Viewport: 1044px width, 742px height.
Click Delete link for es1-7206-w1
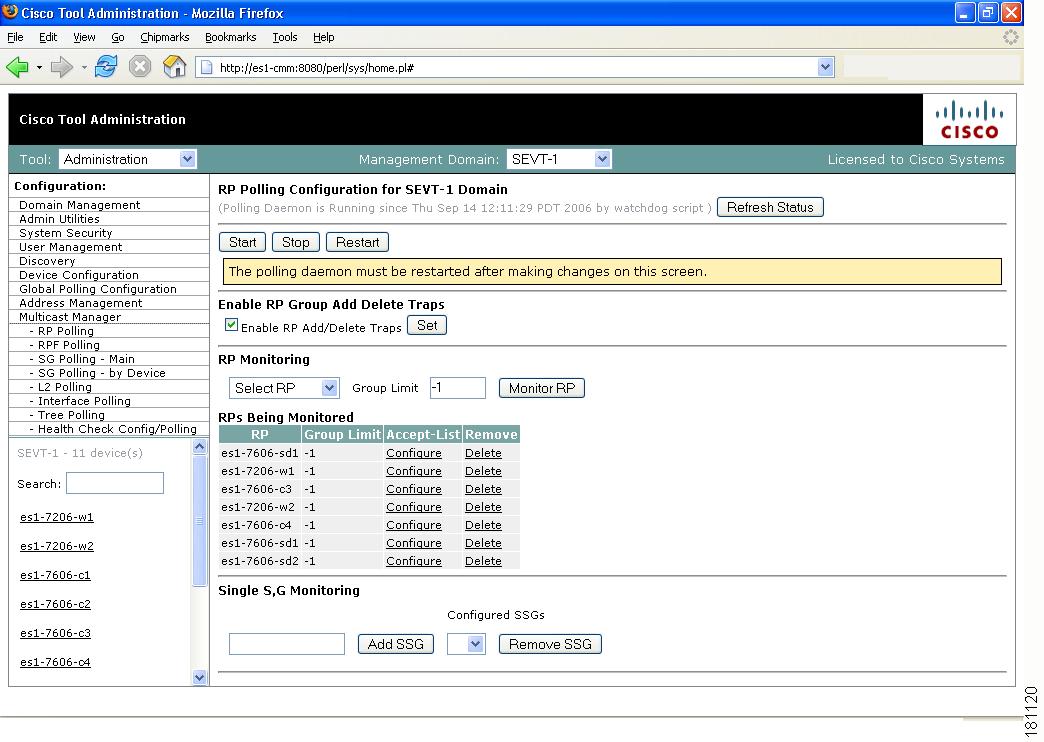click(x=483, y=471)
